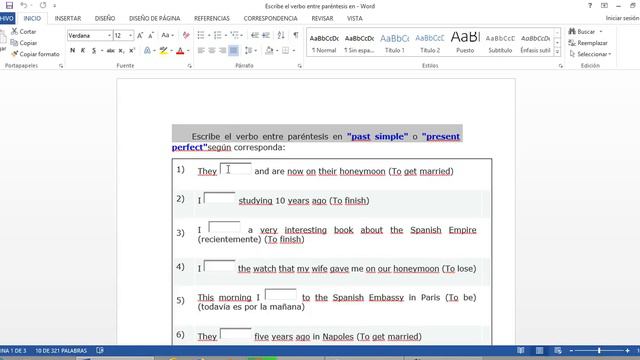Open the REVISAR tab
The image size is (640, 360).
point(322,18)
